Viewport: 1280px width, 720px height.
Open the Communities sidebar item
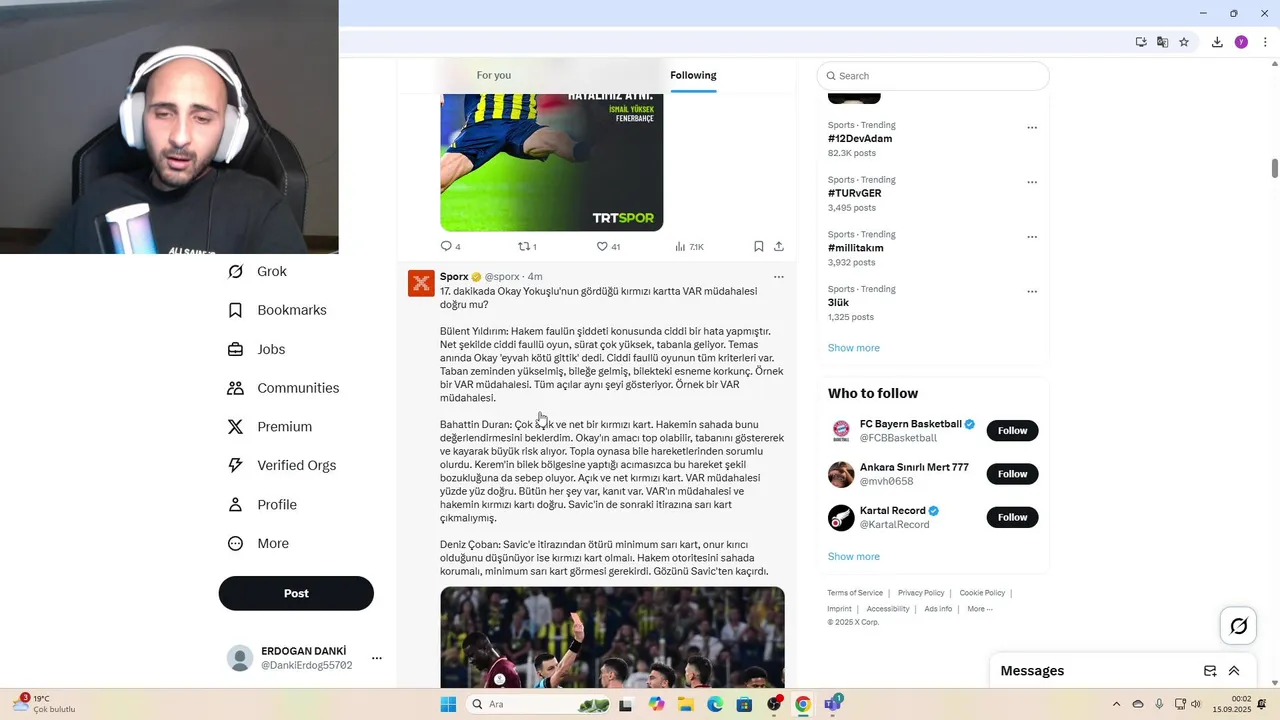pyautogui.click(x=283, y=388)
